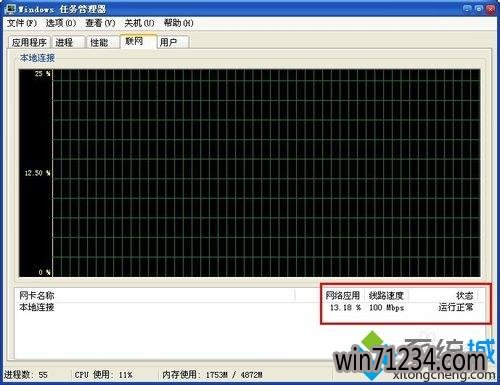
Task: Open the 帮助(H) menu
Action: tap(178, 23)
